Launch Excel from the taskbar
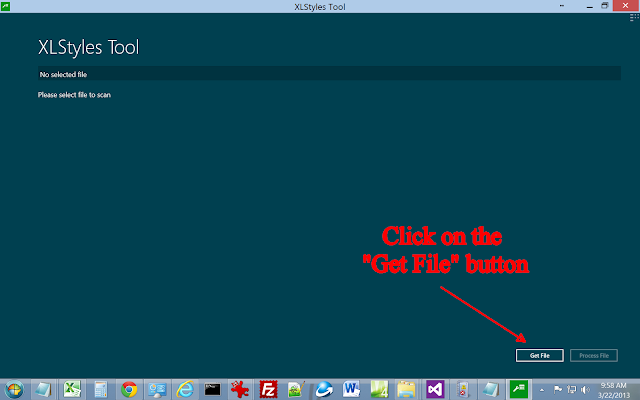The width and height of the screenshot is (640, 400). pos(72,389)
